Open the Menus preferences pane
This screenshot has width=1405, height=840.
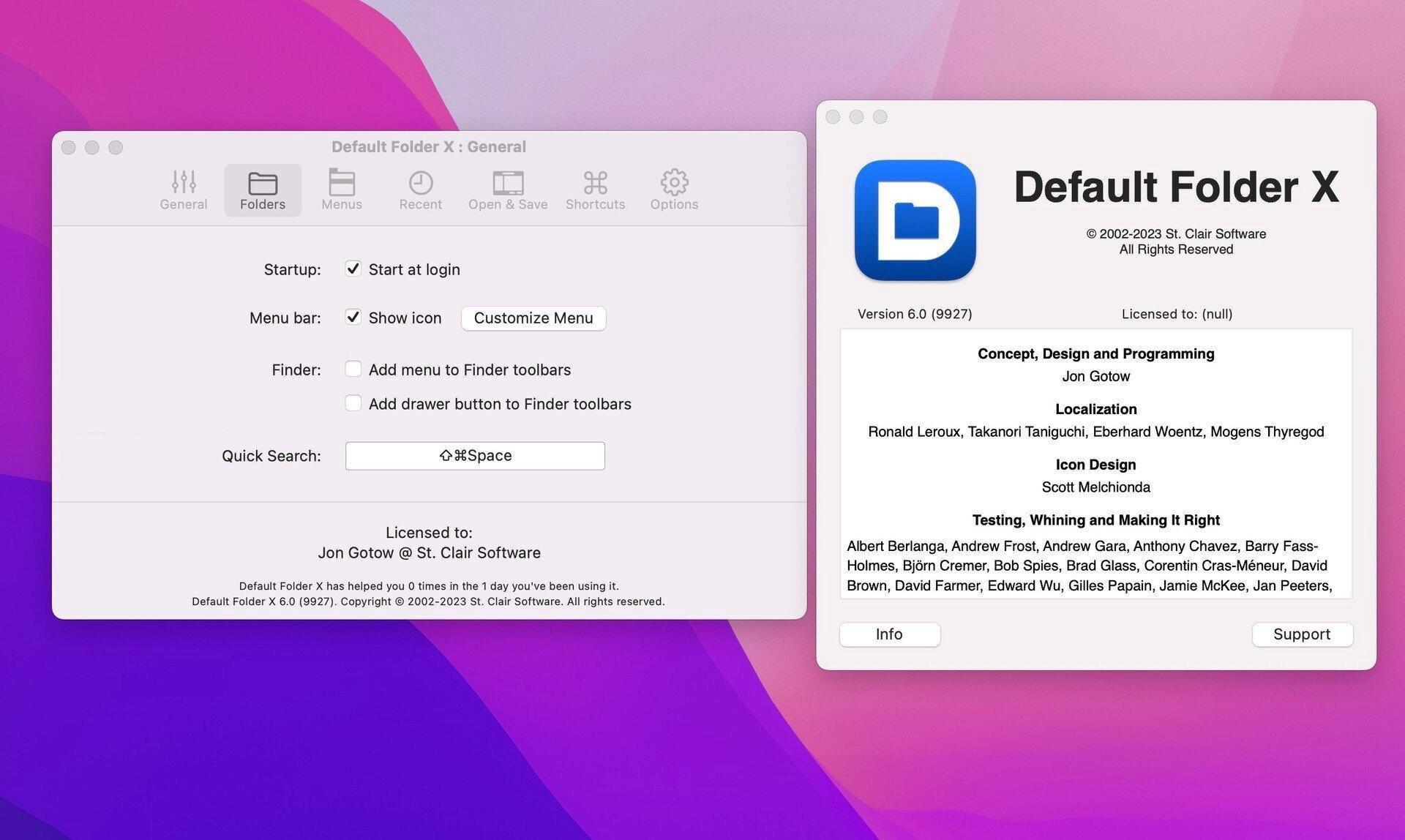[x=341, y=190]
